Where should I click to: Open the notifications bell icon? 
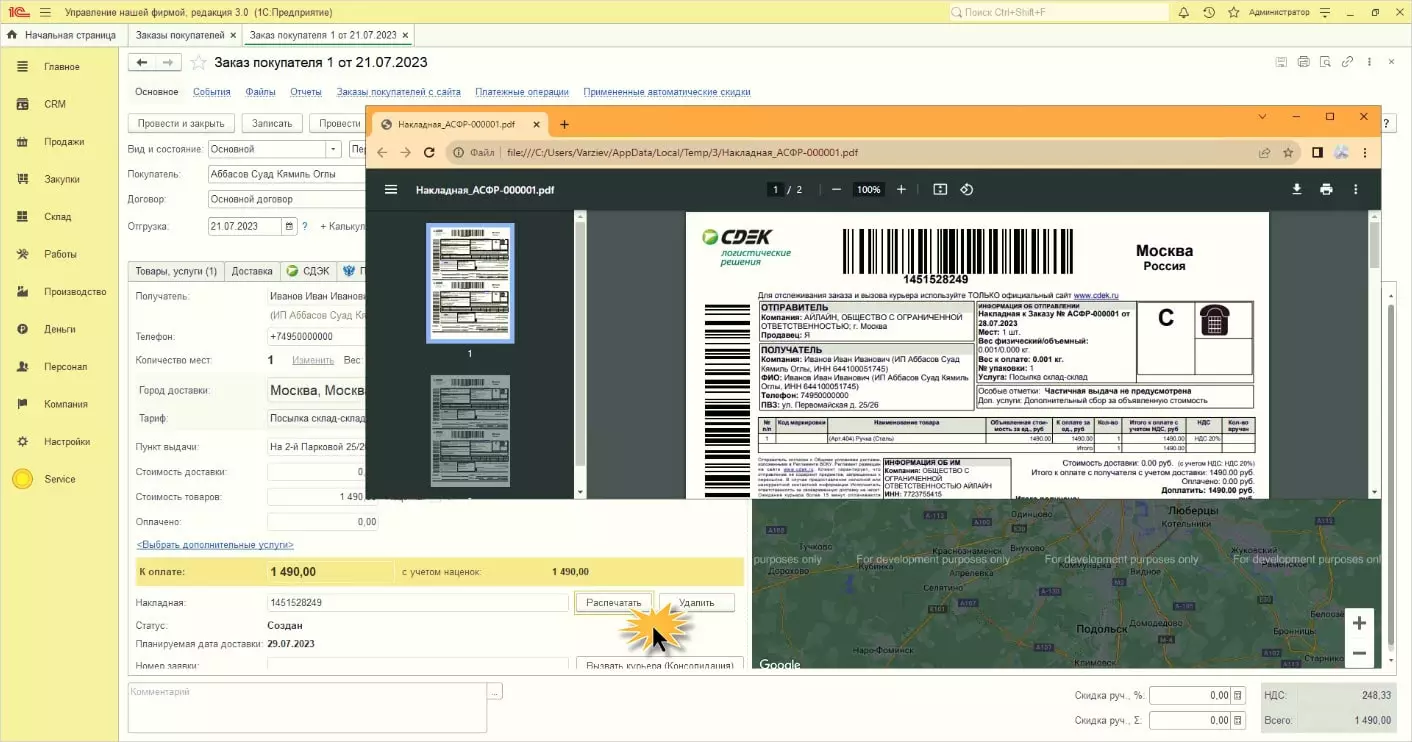click(x=1184, y=12)
